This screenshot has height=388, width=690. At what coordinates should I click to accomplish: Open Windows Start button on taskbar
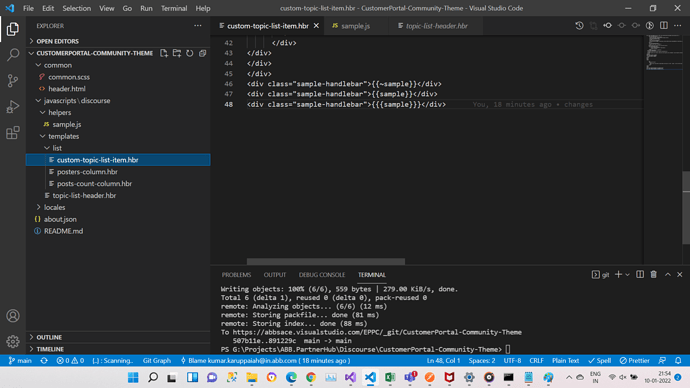coord(133,377)
